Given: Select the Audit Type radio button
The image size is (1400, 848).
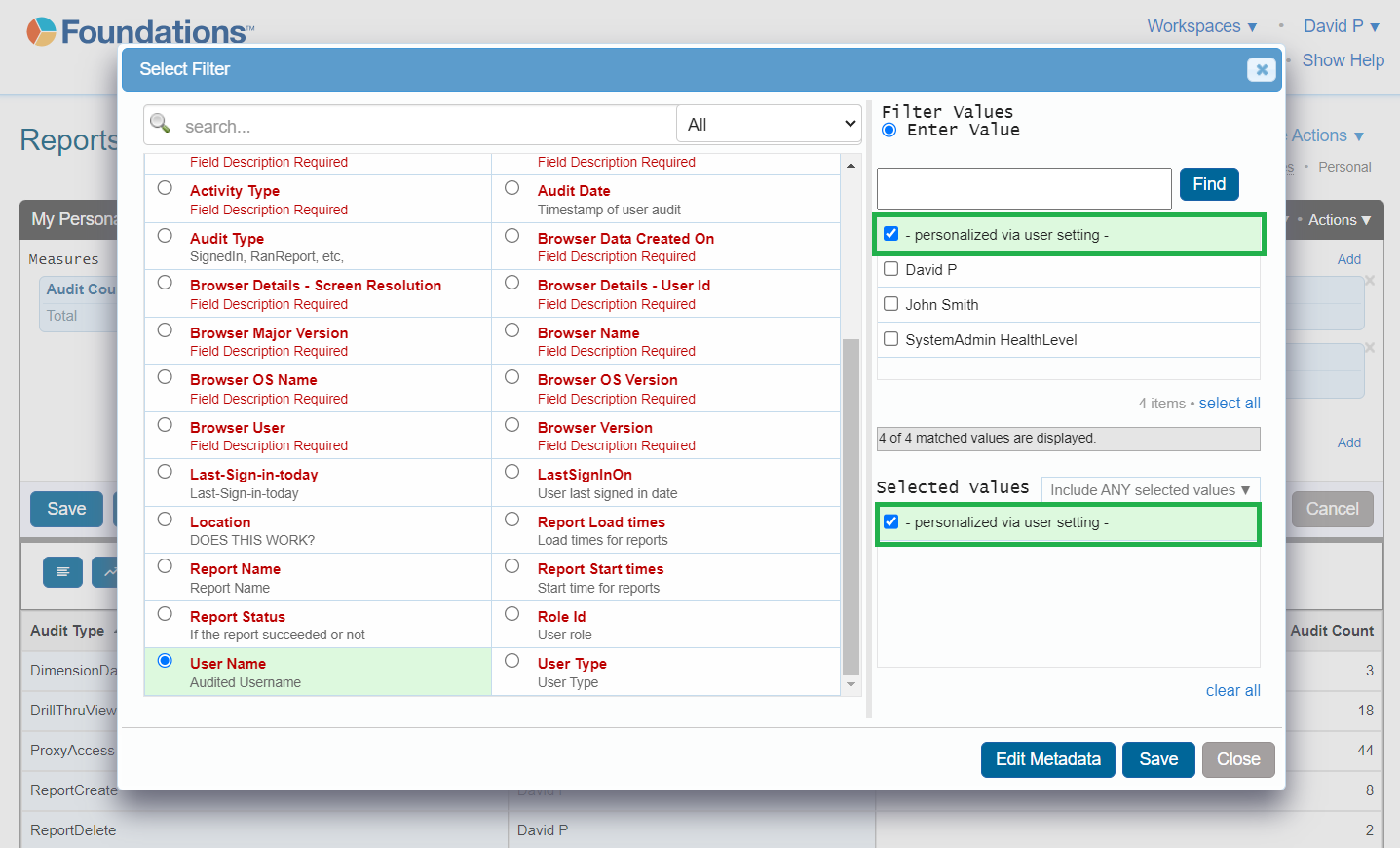Looking at the screenshot, I should coord(165,236).
